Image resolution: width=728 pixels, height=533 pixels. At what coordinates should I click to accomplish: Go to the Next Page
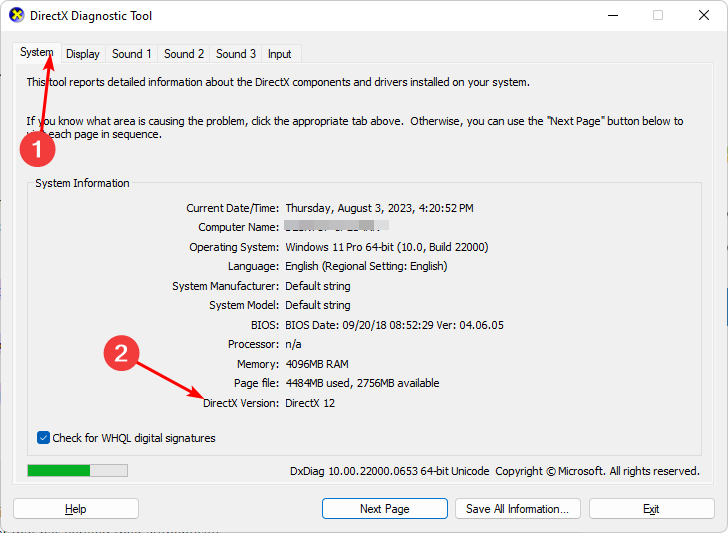[x=384, y=509]
